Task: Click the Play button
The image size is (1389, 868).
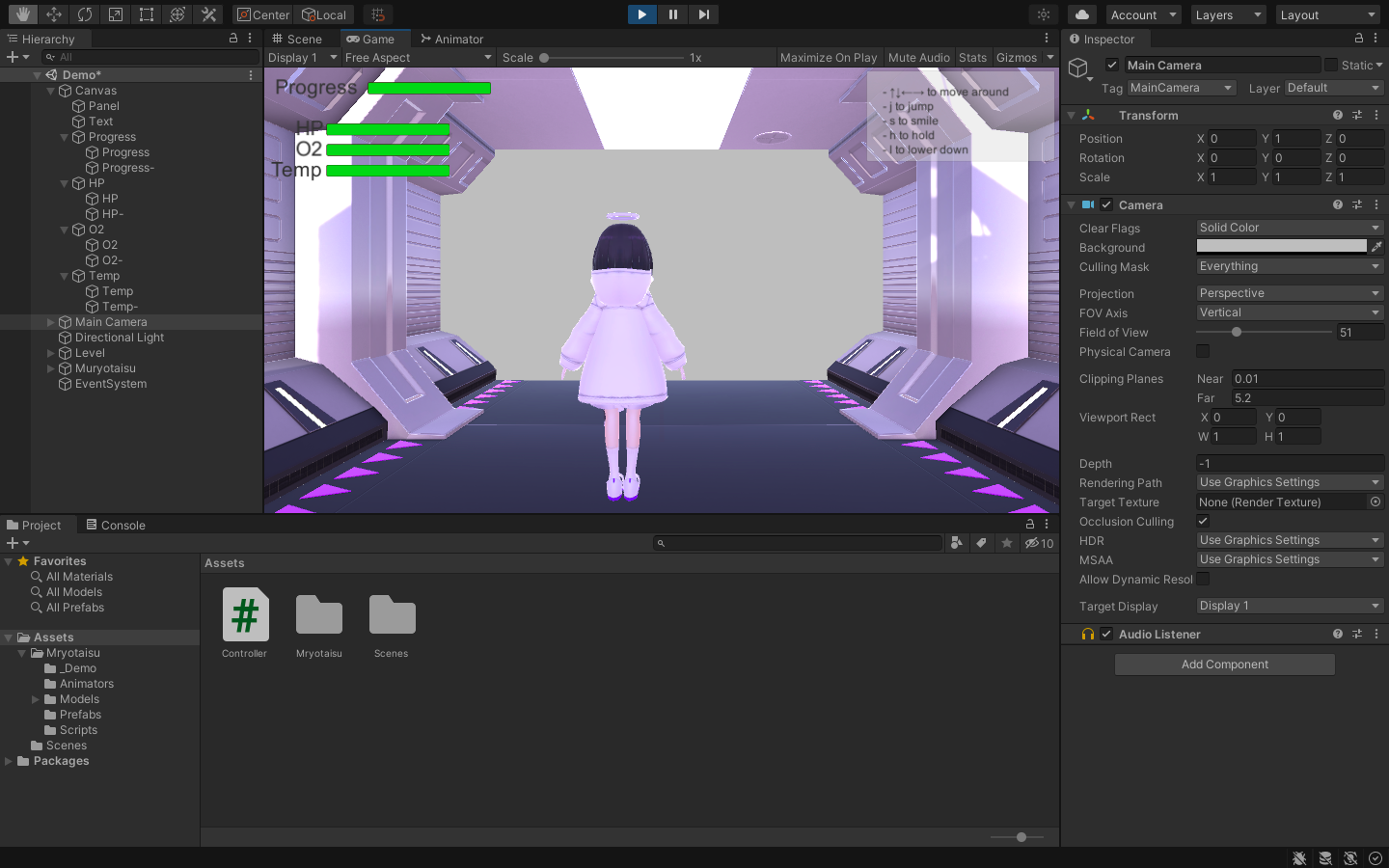Action: [641, 14]
